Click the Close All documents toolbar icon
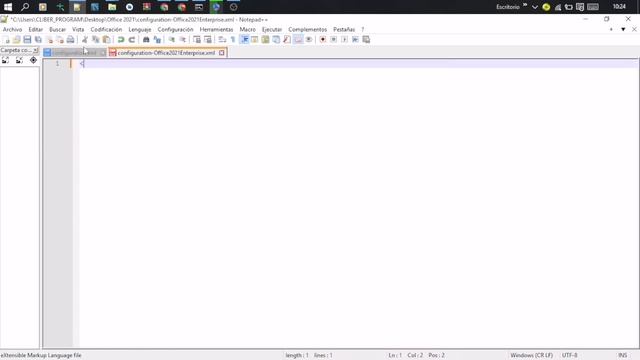640x360 pixels. (x=60, y=40)
